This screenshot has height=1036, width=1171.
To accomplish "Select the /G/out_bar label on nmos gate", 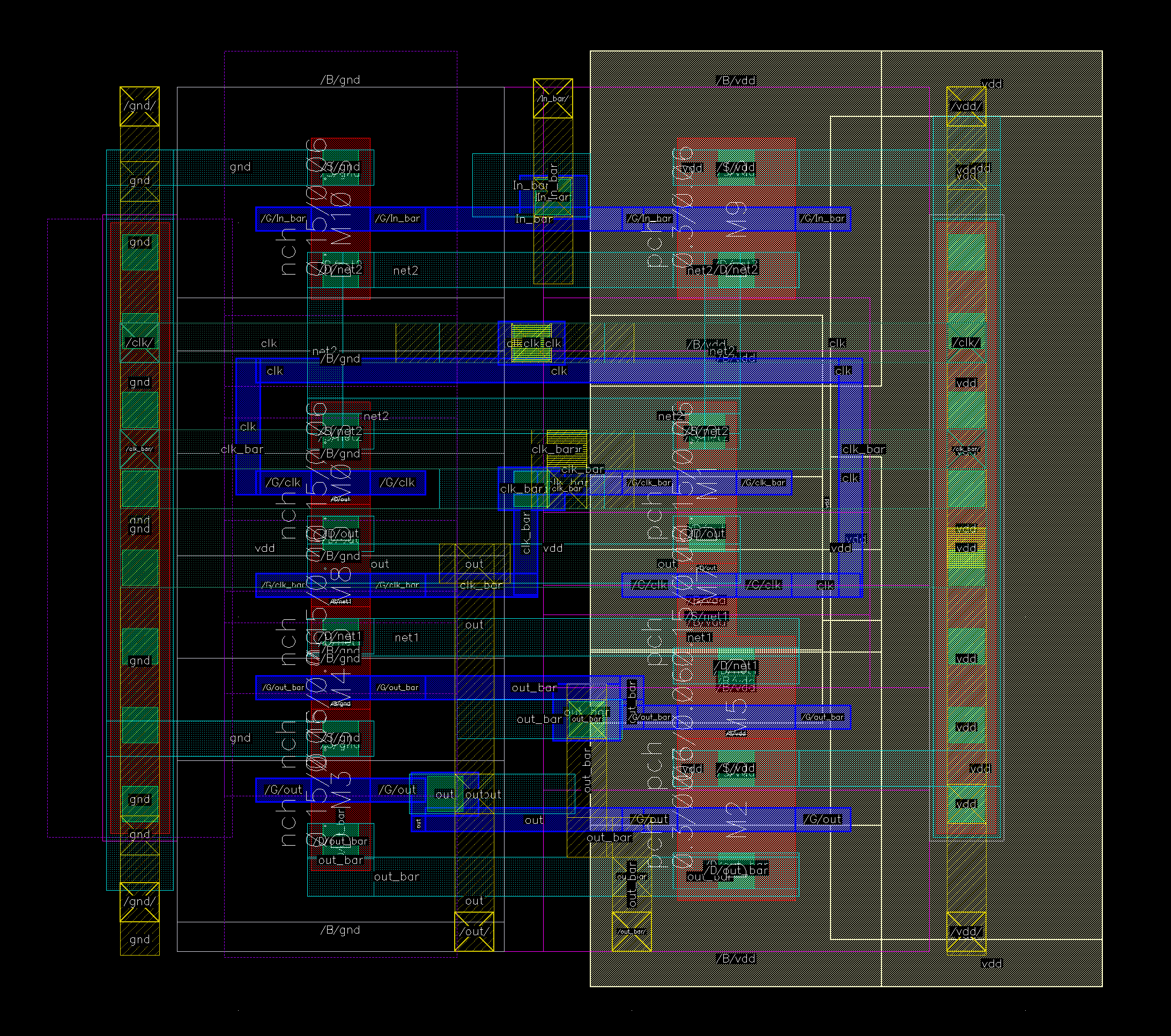I will pyautogui.click(x=283, y=687).
